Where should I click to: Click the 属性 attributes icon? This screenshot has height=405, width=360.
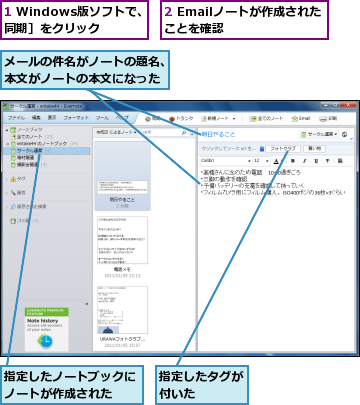click(13, 193)
